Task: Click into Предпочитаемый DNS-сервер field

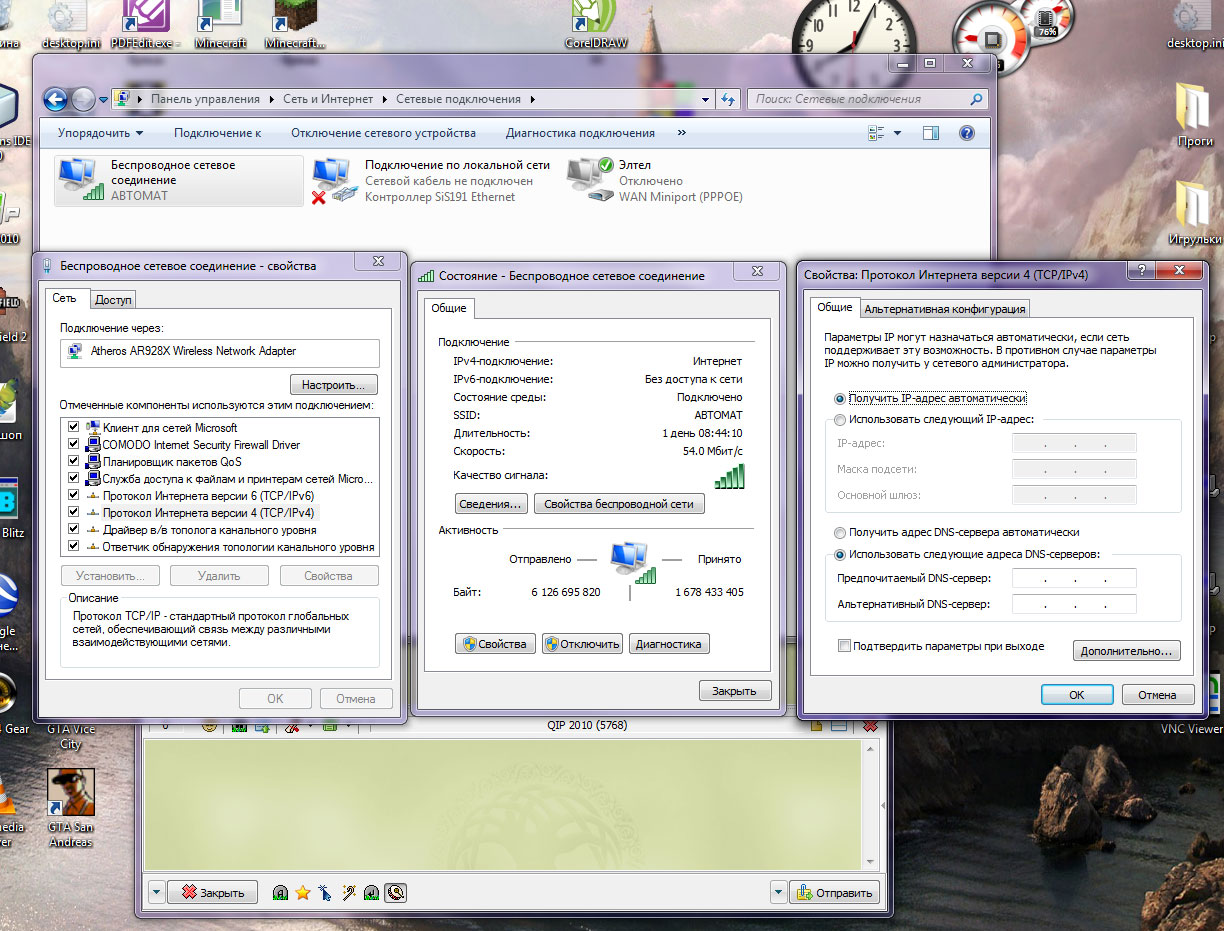Action: (1074, 578)
